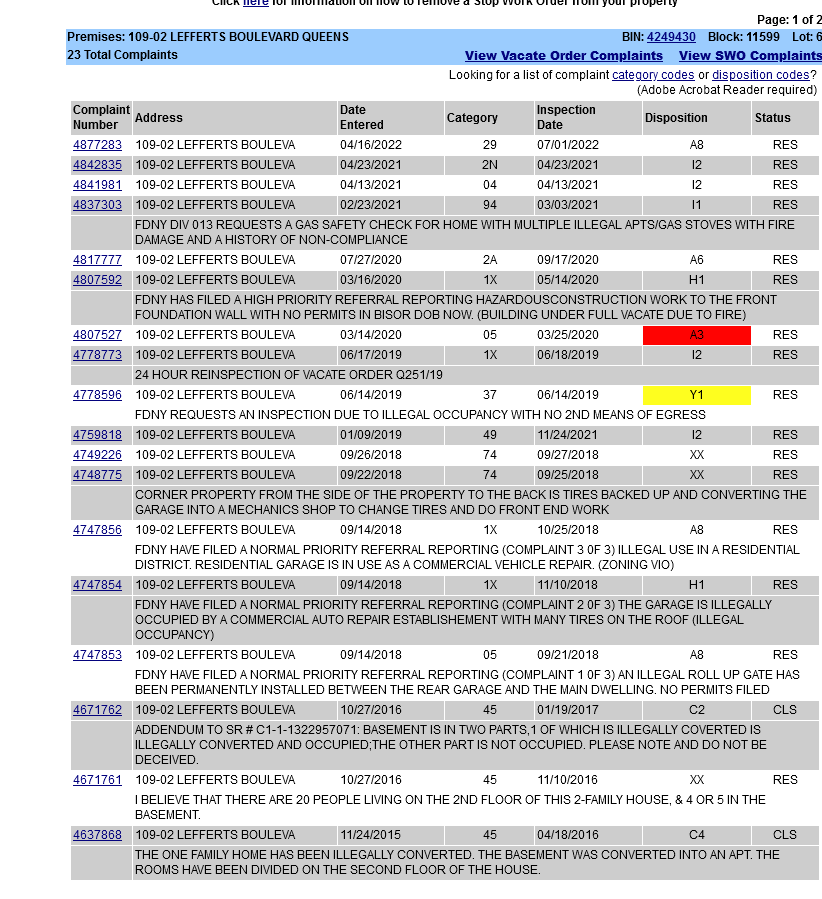View SWO Complaints link
Screen dimensions: 822x899
(750, 56)
